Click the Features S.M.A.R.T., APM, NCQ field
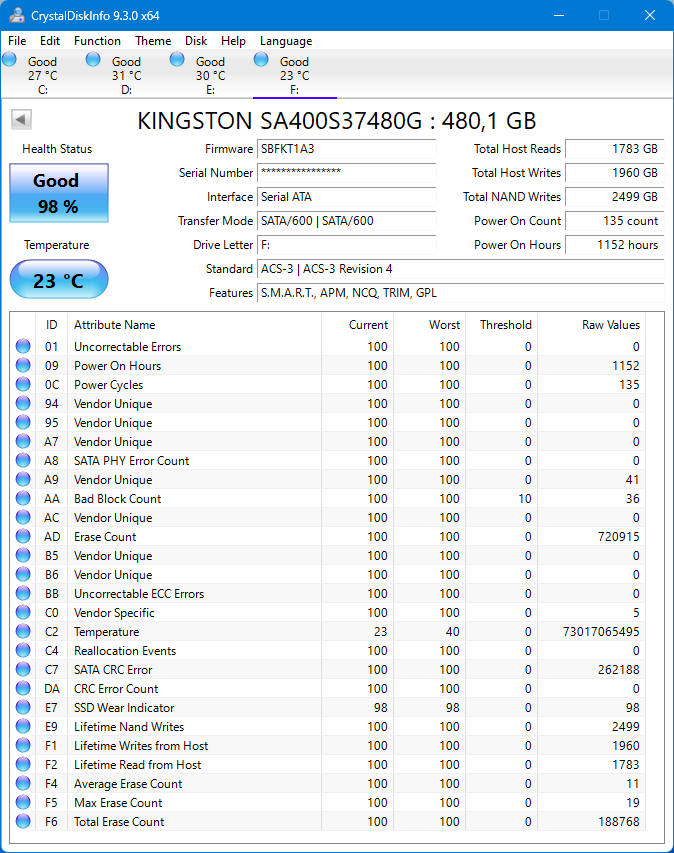The width and height of the screenshot is (674, 853). tap(460, 293)
